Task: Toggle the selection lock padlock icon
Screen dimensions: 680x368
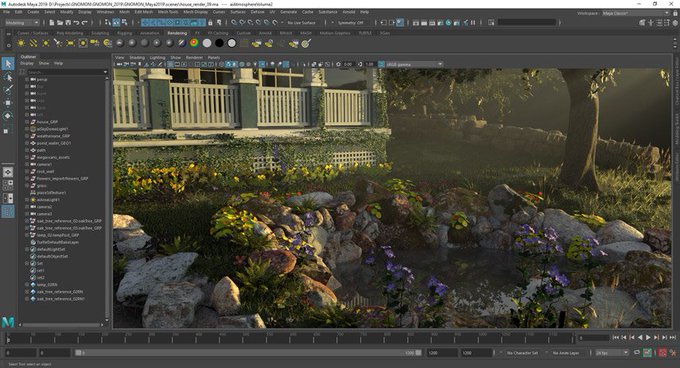Action: pyautogui.click(x=210, y=22)
